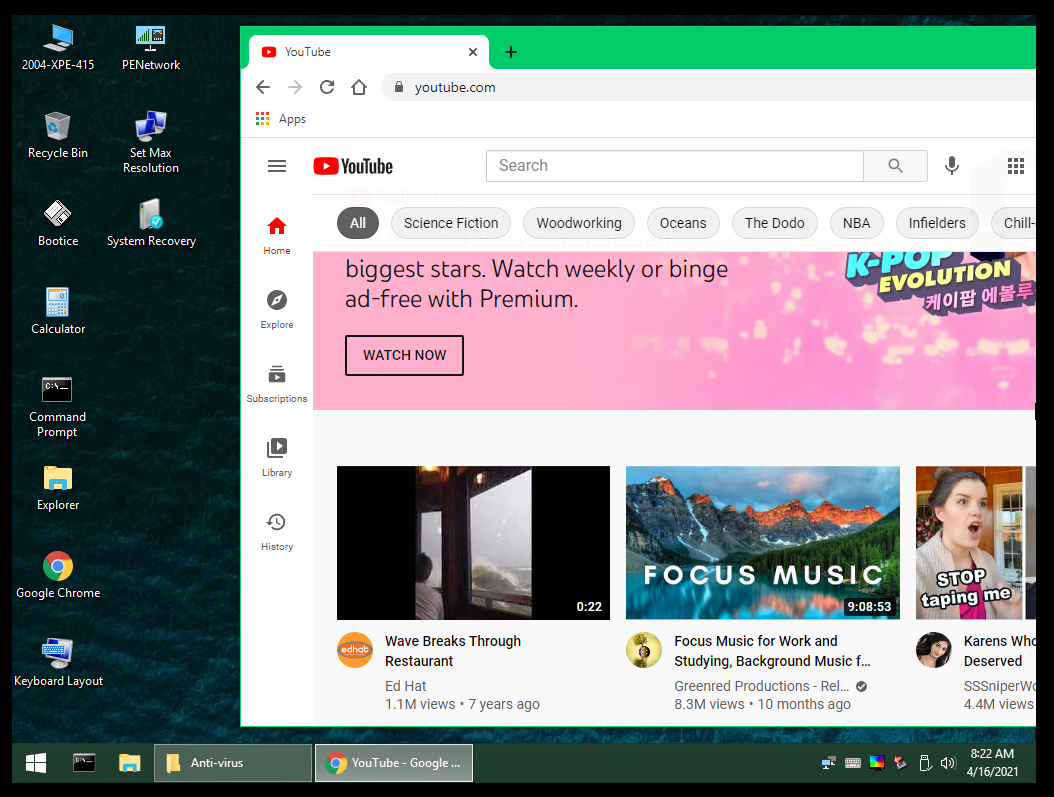Viewport: 1054px width, 797px height.
Task: Open the Apps bookmark shortcut
Action: [x=281, y=119]
